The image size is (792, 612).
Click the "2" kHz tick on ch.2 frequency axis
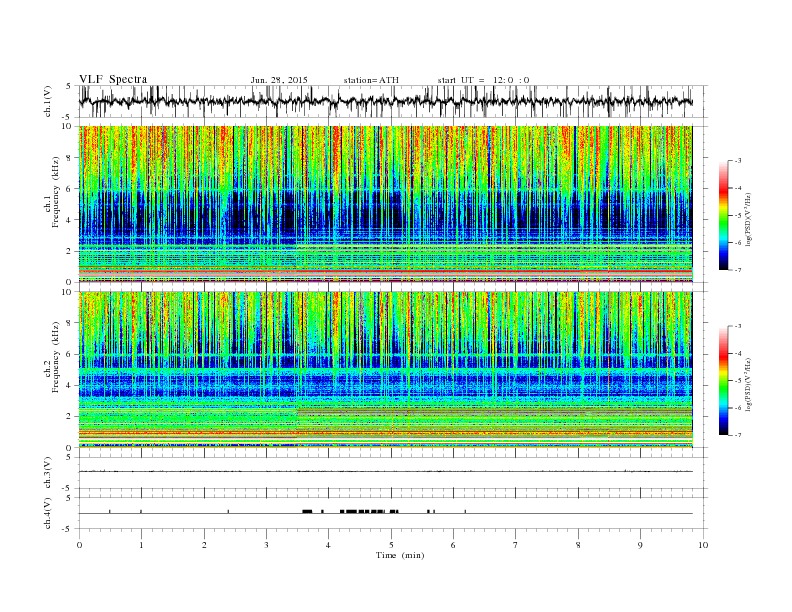click(69, 417)
